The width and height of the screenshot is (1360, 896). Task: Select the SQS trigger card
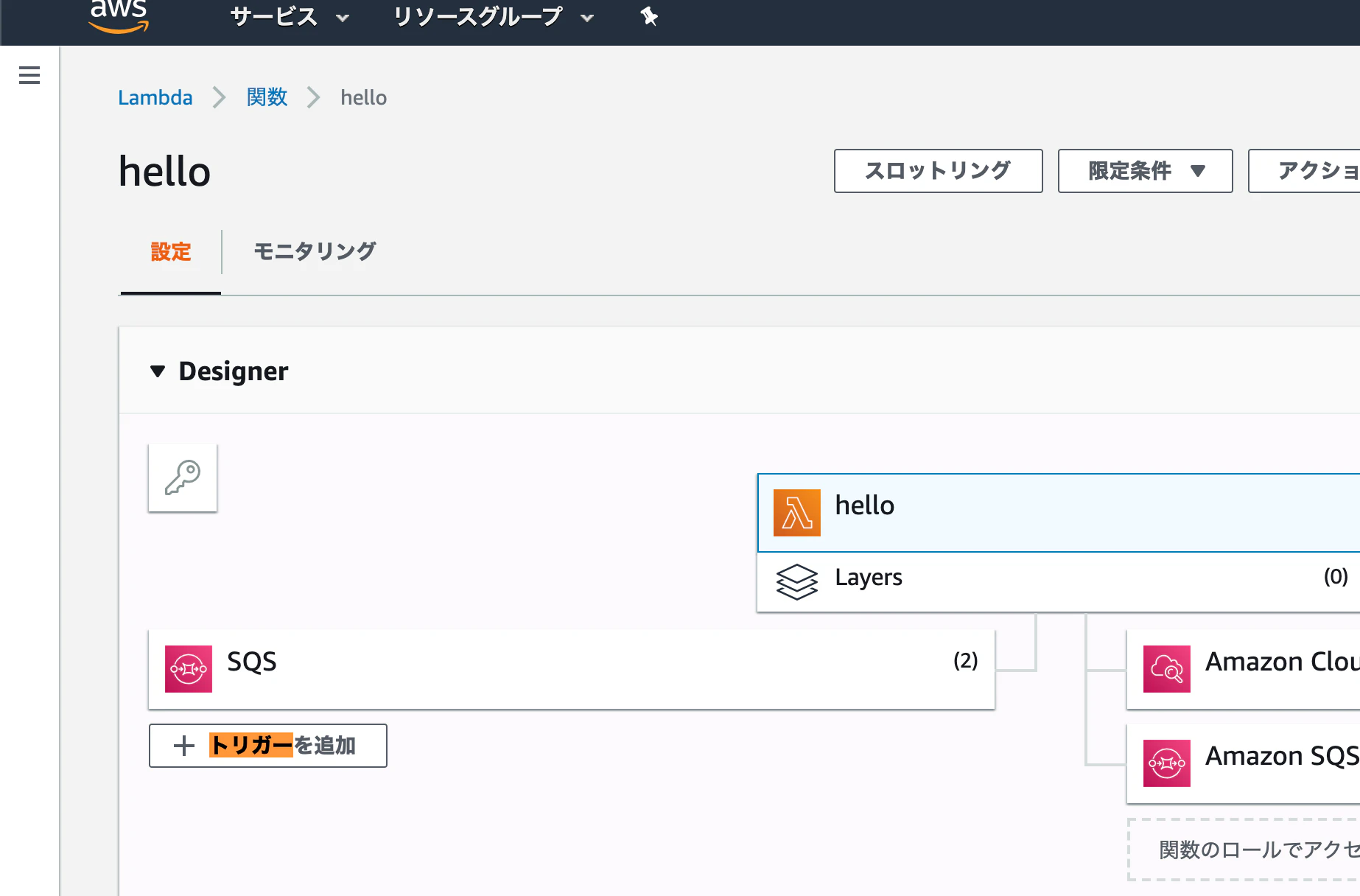pos(572,669)
